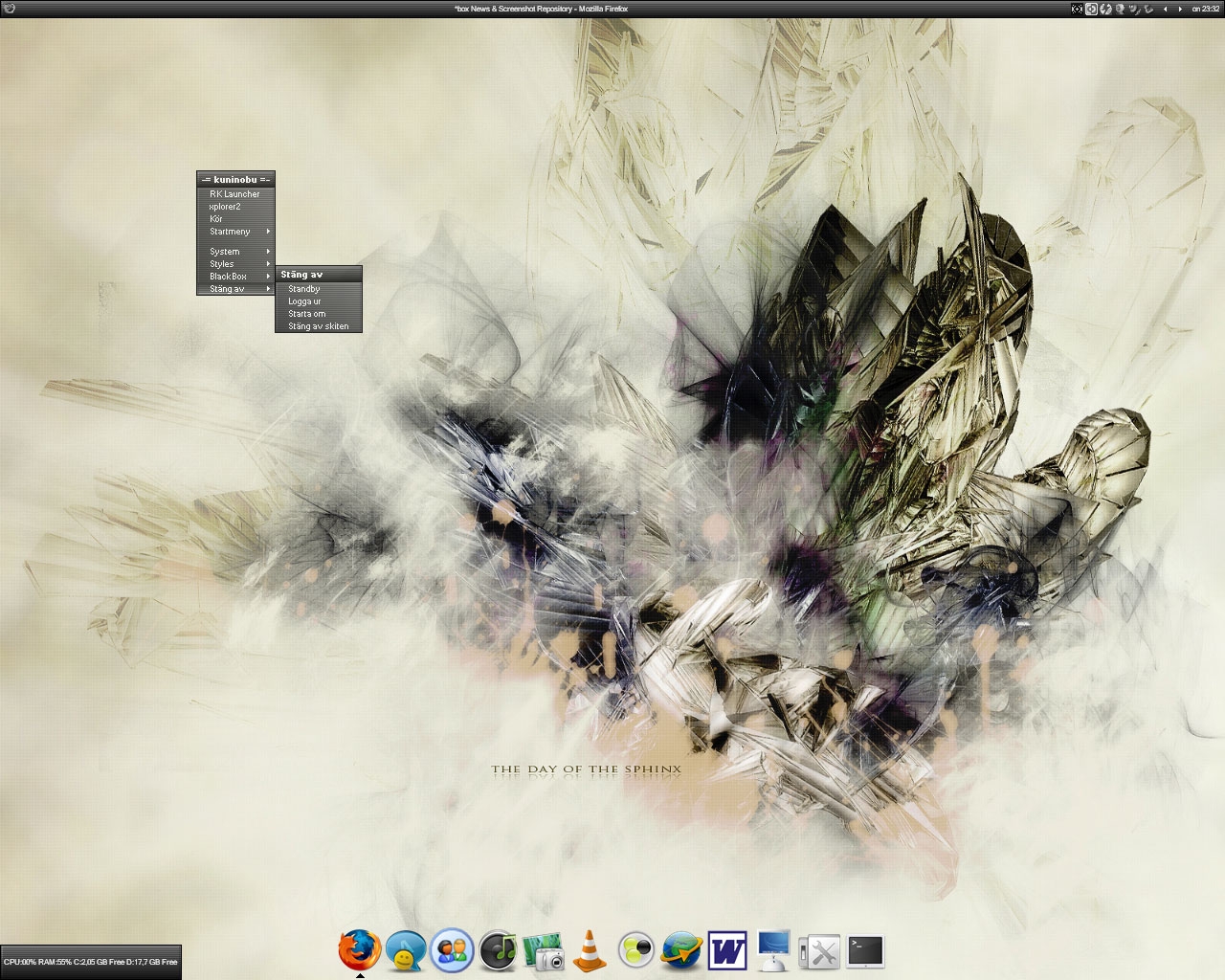Open the smiley chat bubble messenger icon
This screenshot has width=1225, height=980.
(405, 950)
